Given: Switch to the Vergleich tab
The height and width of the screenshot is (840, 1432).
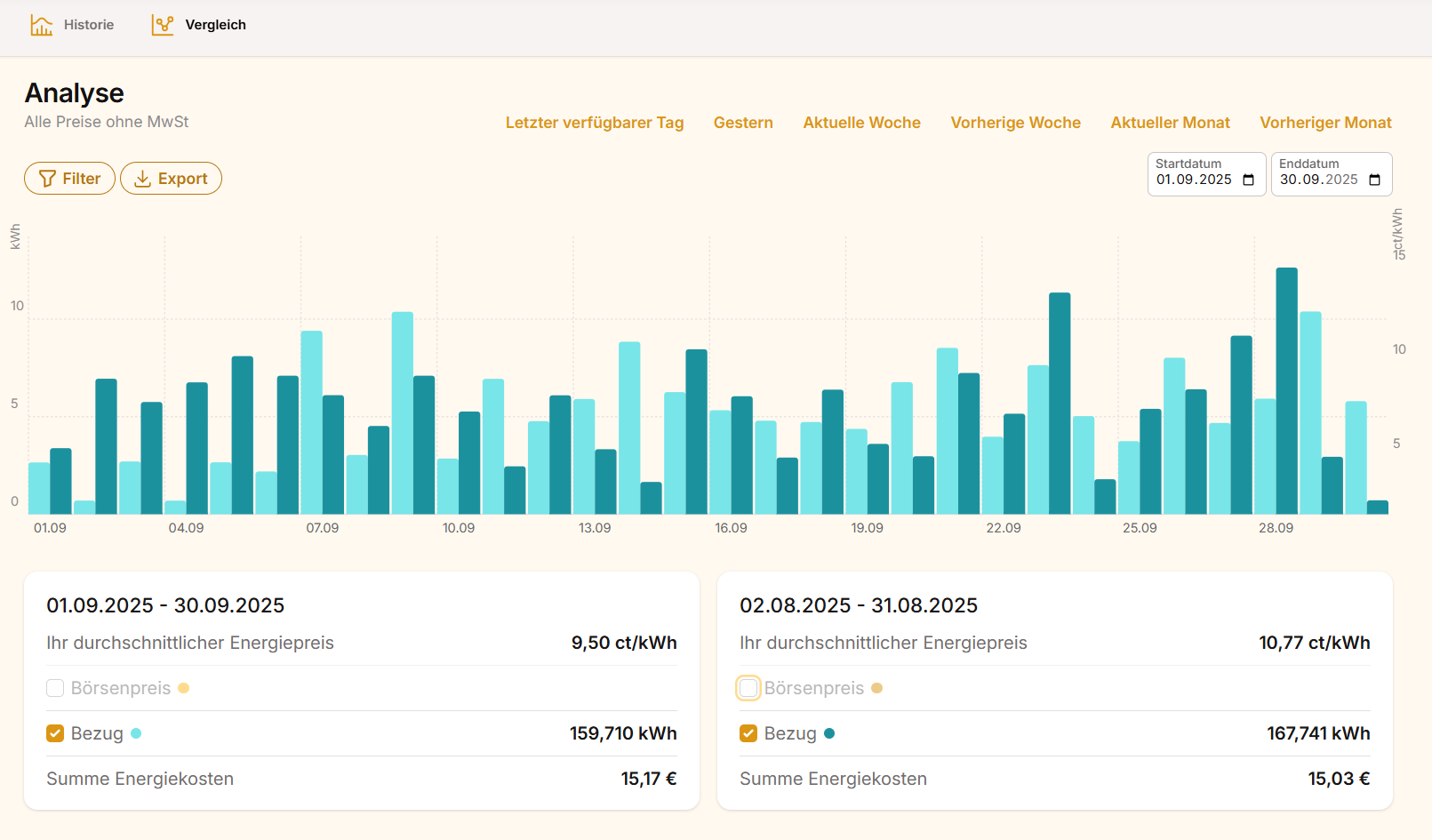Looking at the screenshot, I should (215, 25).
